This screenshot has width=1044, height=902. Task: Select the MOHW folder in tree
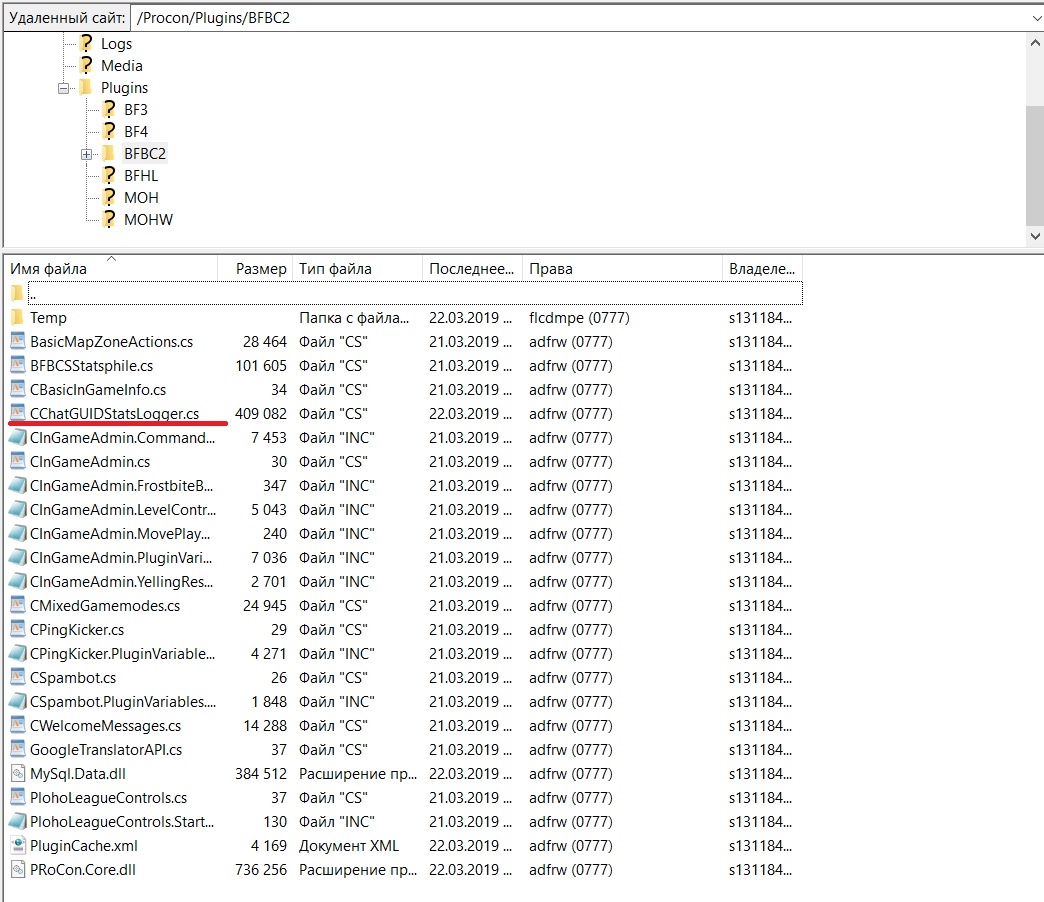point(148,220)
